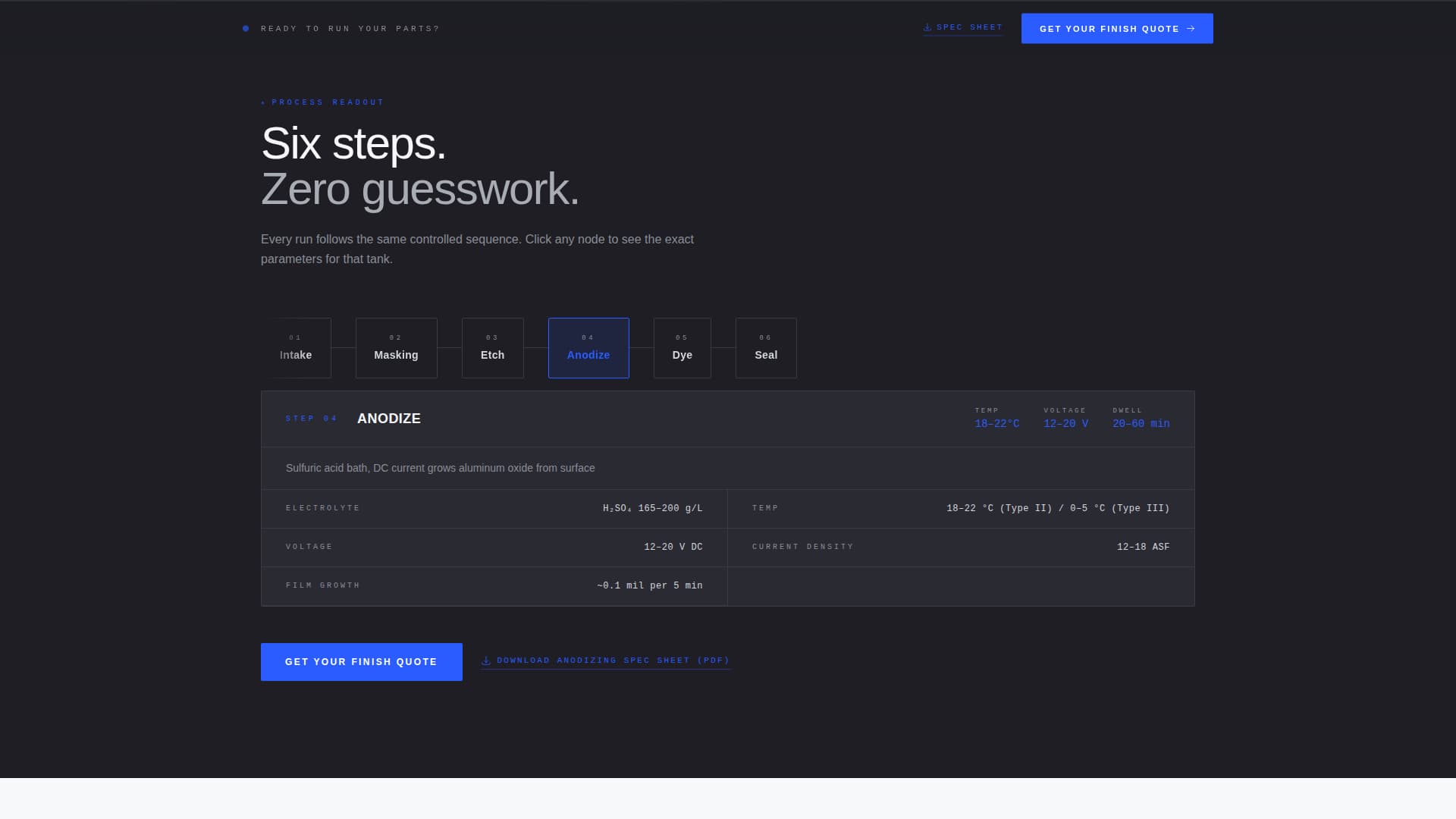Click the arrow icon inside the top quote button
The height and width of the screenshot is (819, 1456).
point(1189,29)
